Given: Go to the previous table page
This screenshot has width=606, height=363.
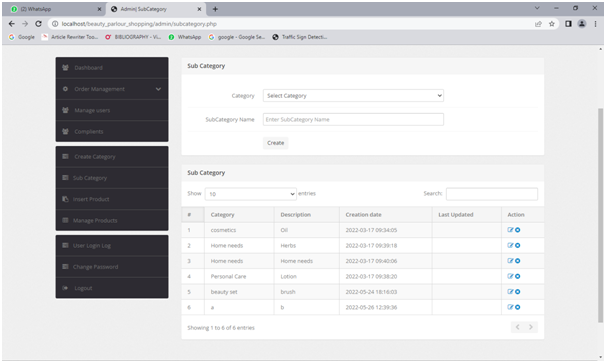Looking at the screenshot, I should (517, 327).
